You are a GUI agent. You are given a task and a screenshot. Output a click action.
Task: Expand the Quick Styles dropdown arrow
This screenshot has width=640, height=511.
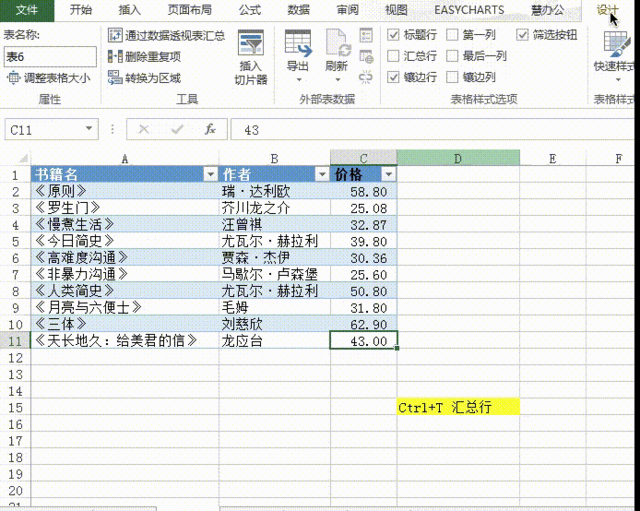point(618,80)
